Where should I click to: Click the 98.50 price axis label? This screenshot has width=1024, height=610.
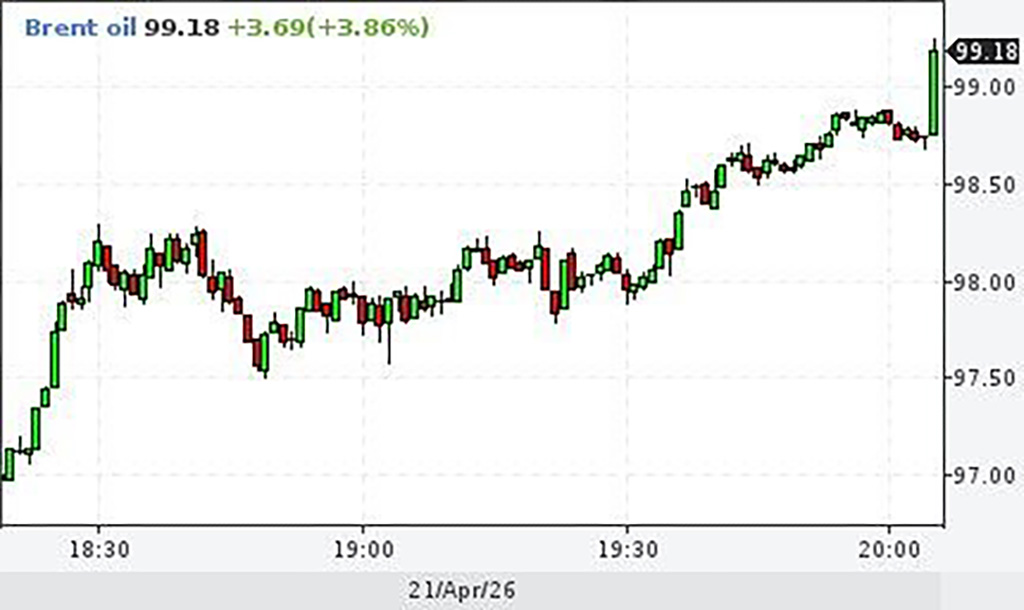(x=985, y=185)
